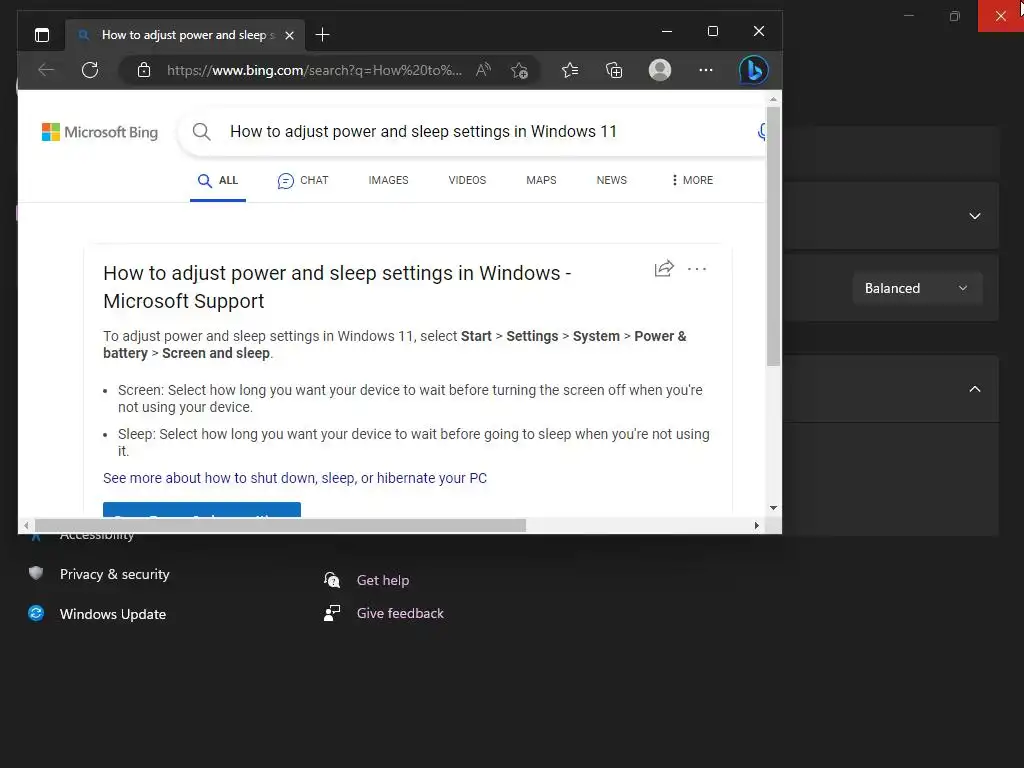Screen dimensions: 1024x768
Task: Open the Collections icon
Action: [x=614, y=70]
